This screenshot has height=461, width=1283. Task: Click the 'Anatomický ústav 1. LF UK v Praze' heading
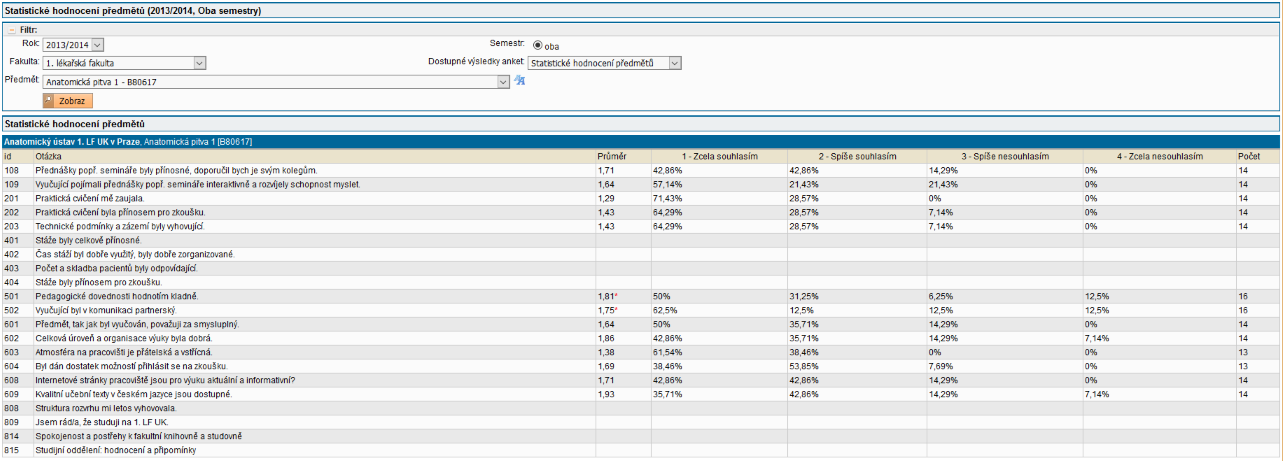[x=72, y=142]
